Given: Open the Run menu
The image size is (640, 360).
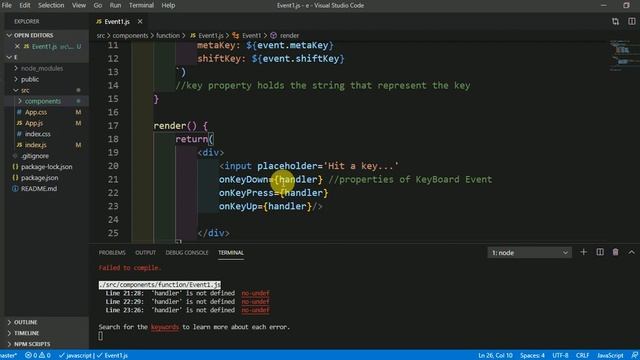Looking at the screenshot, I should [115, 5].
